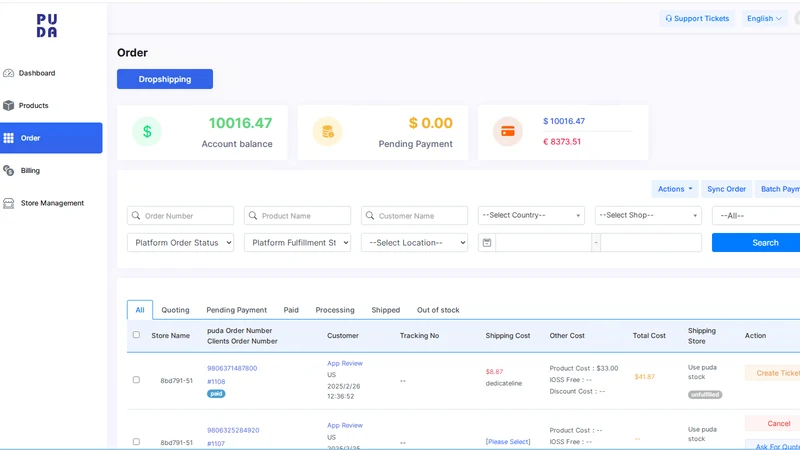
Task: Open Dashboard via its gauge icon
Action: coord(8,73)
